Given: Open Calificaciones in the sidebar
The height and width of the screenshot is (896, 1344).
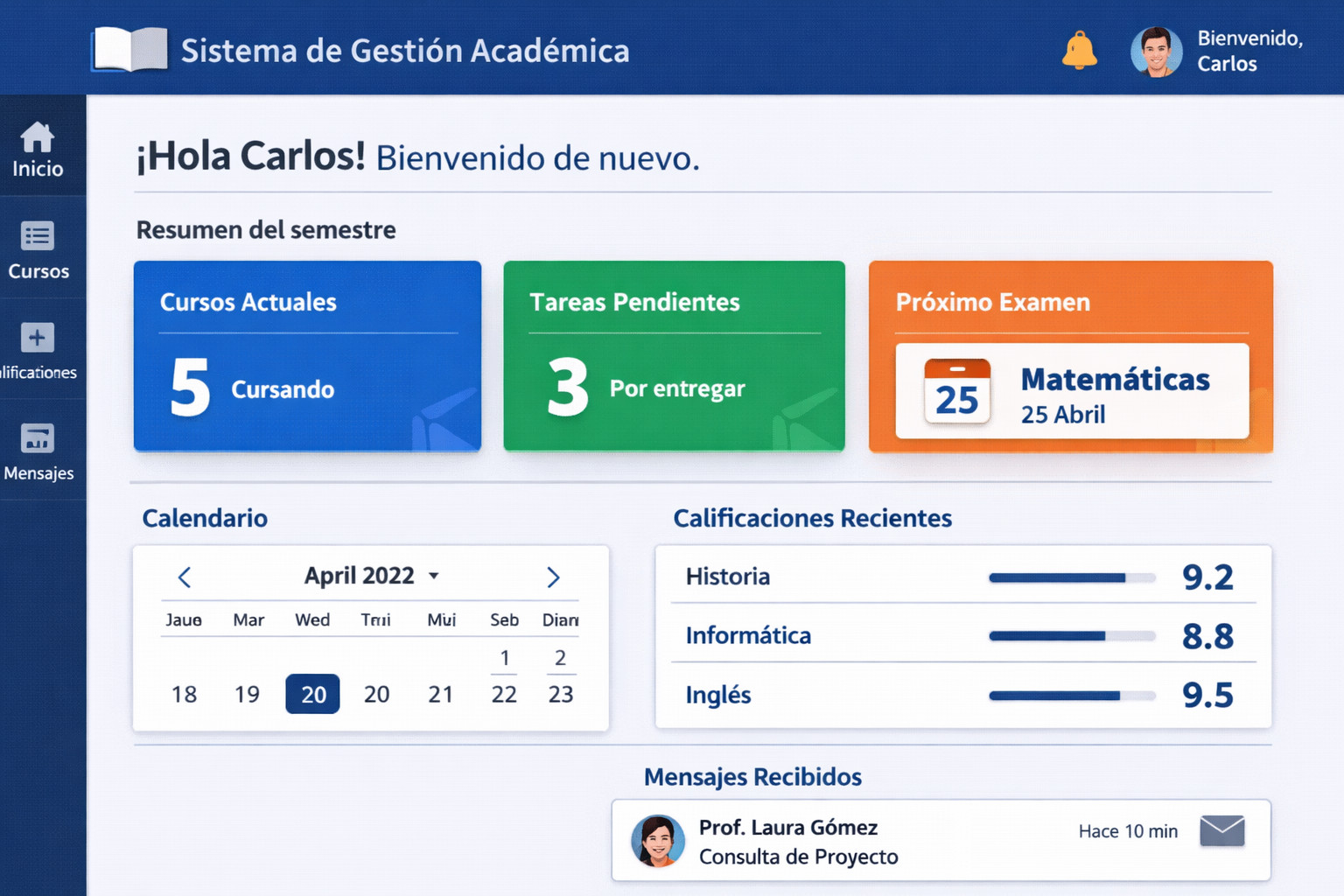Looking at the screenshot, I should [x=38, y=338].
